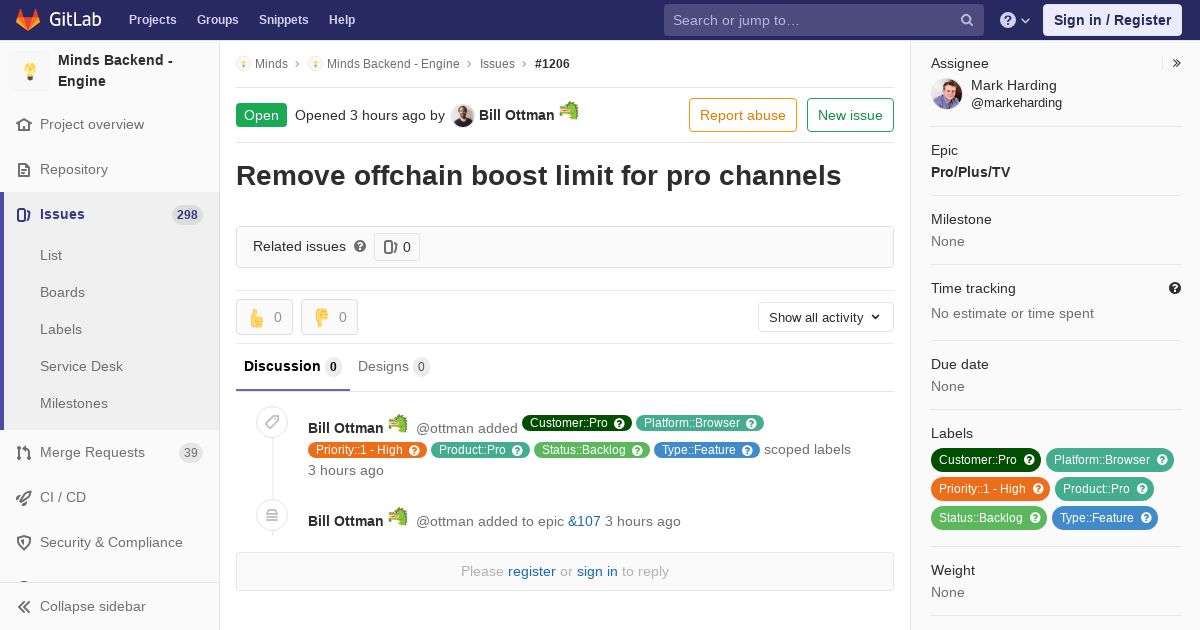This screenshot has width=1200, height=630.
Task: Open Milestones in sidebar
Action: 74,403
